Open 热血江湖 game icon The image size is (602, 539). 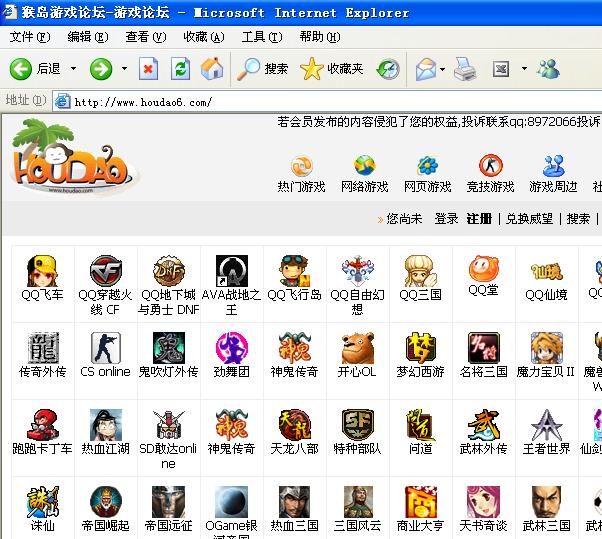tap(106, 425)
